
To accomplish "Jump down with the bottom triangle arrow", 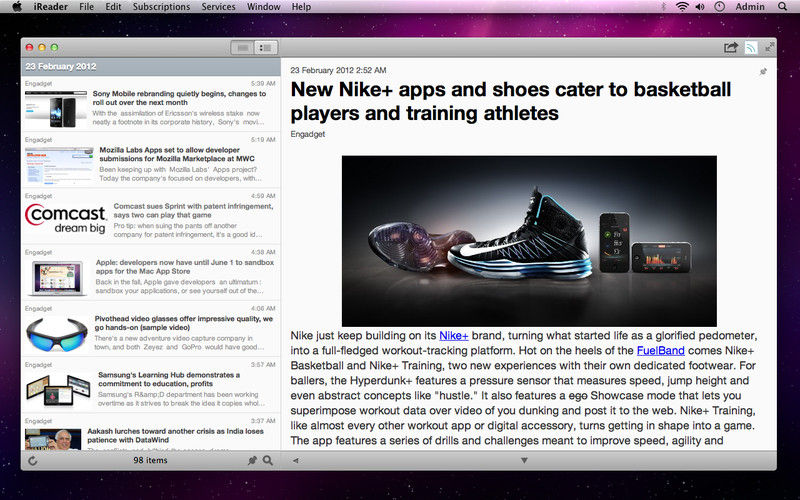I will click(524, 460).
